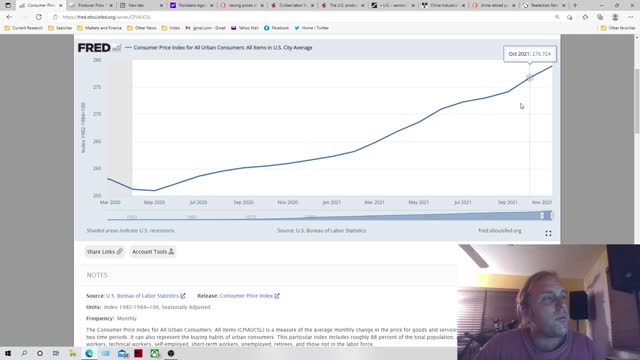Screen dimensions: 640x360
Task: Open the Gmail bookmark
Action: (205, 28)
